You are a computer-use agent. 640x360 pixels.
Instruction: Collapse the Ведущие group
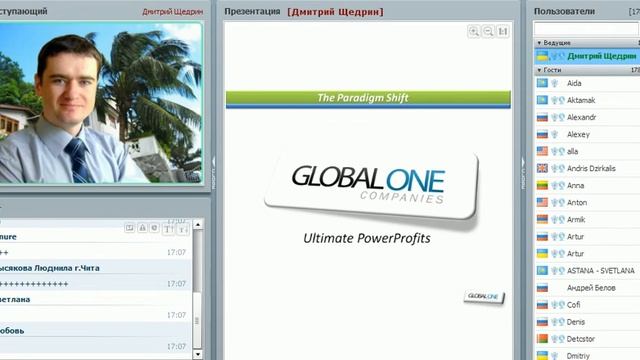click(x=539, y=43)
